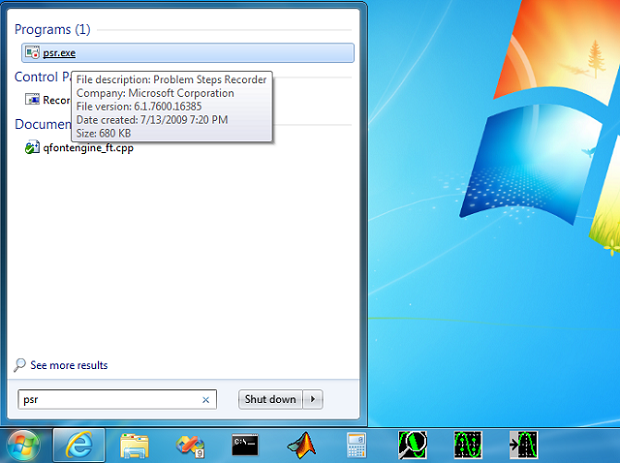Open the Command Prompt taskbar icon
Viewport: 620px width, 463px height.
[x=245, y=445]
